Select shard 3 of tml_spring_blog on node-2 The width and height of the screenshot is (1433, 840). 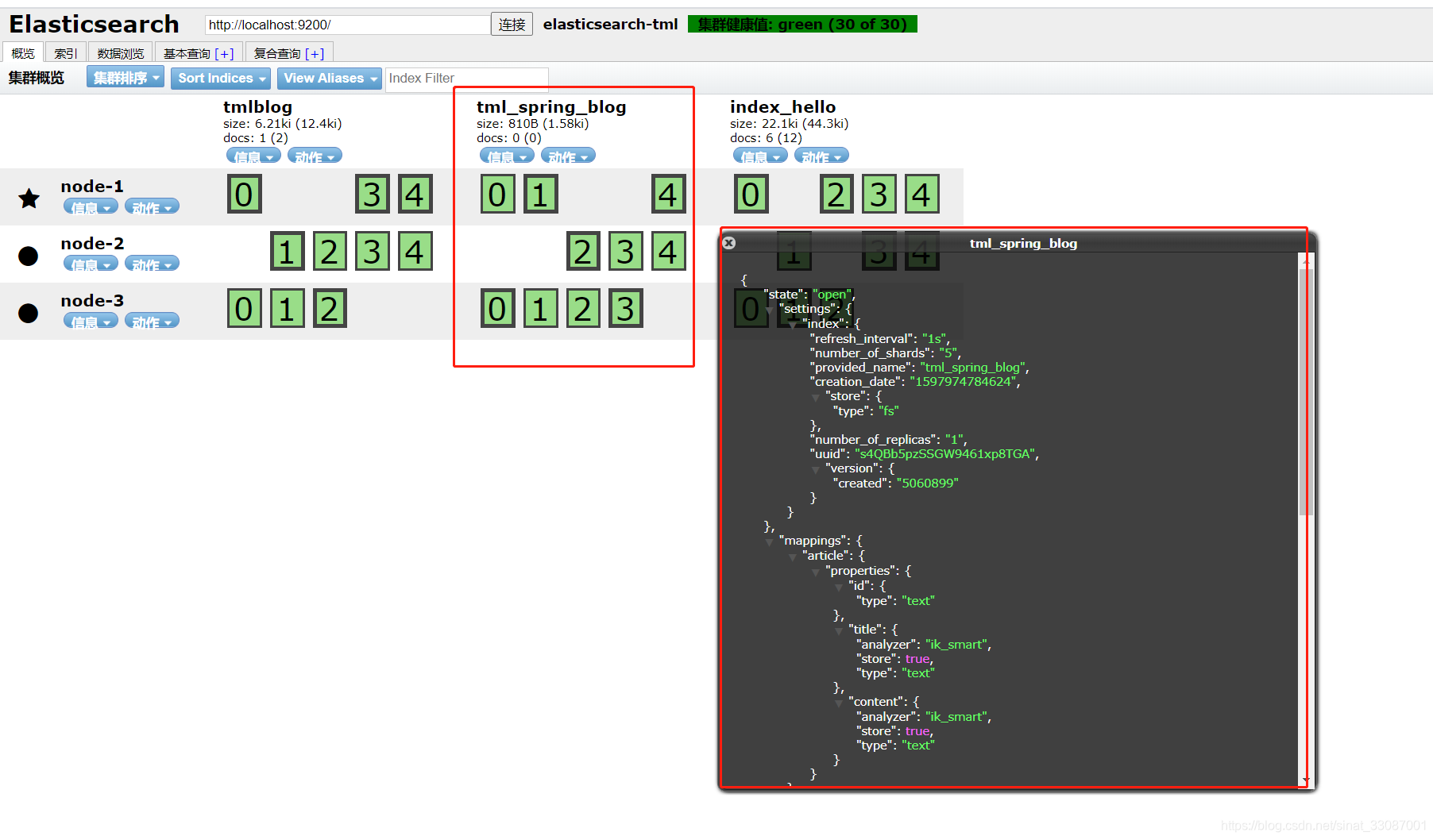coord(626,252)
